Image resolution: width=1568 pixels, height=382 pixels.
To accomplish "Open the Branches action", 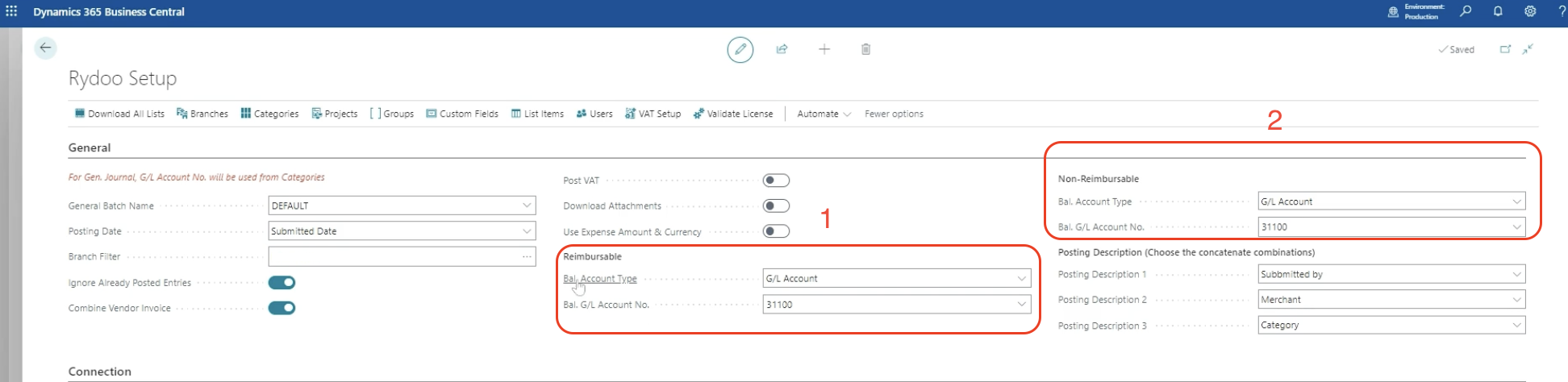I will pos(202,114).
